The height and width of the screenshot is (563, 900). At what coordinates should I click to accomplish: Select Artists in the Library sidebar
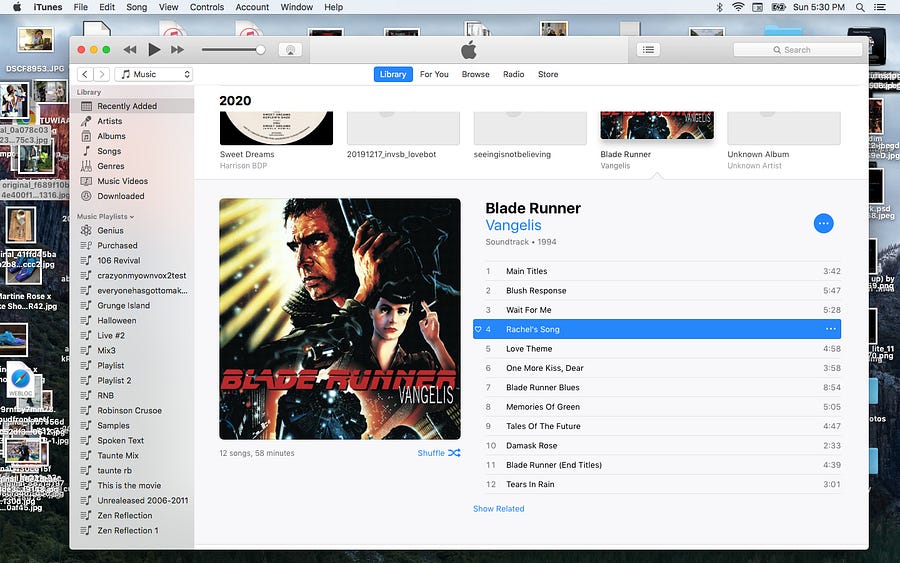click(x=132, y=121)
